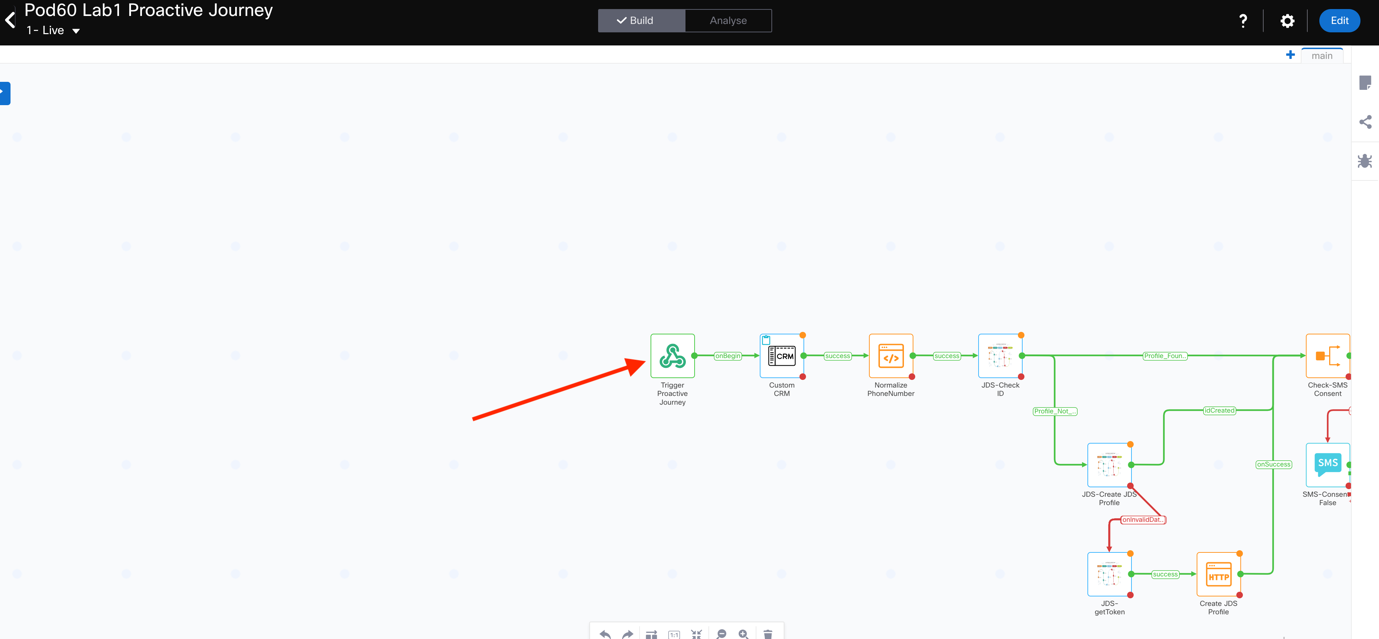Click the delete trash icon

768,634
